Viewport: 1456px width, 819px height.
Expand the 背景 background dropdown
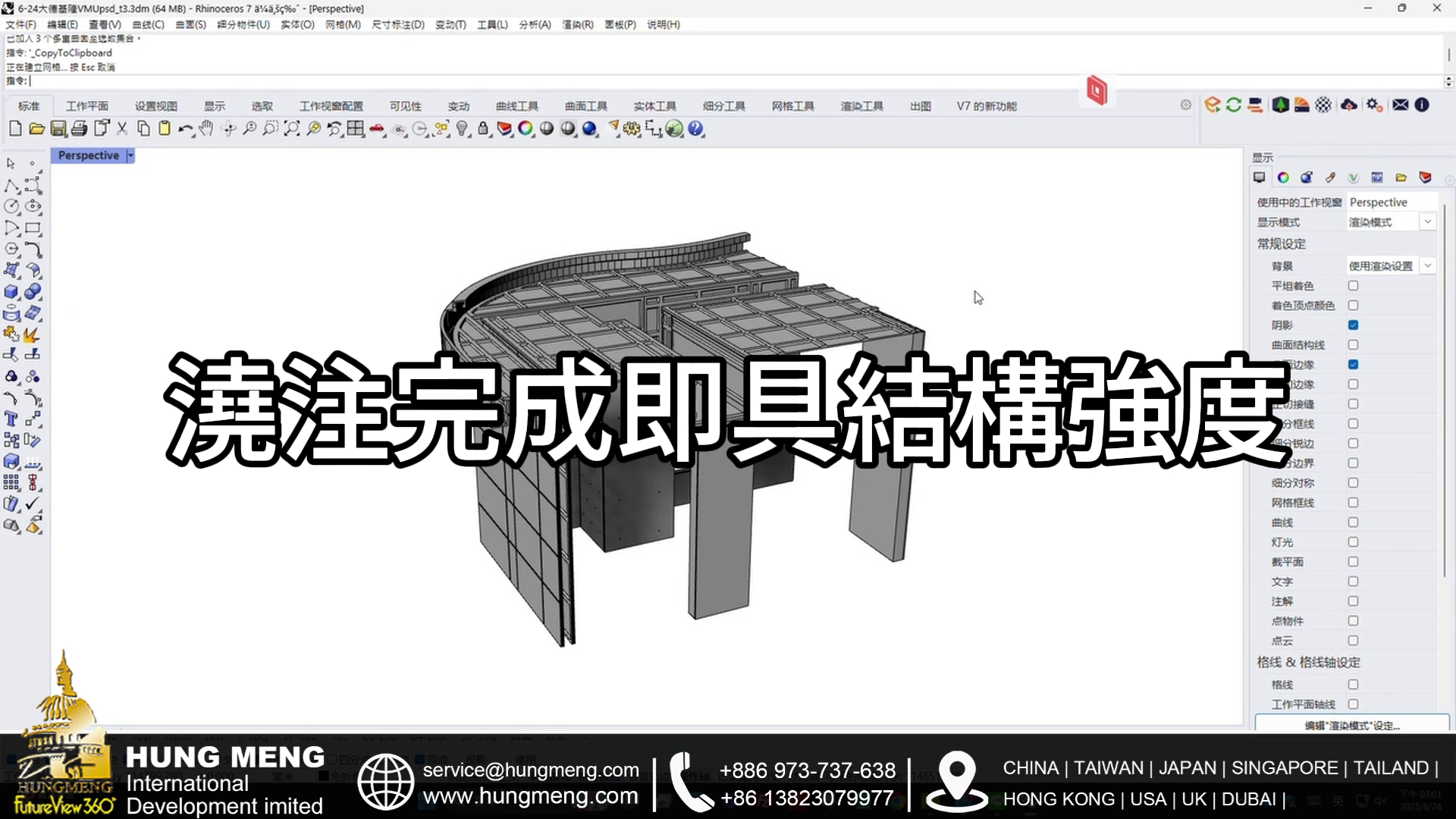(1427, 266)
